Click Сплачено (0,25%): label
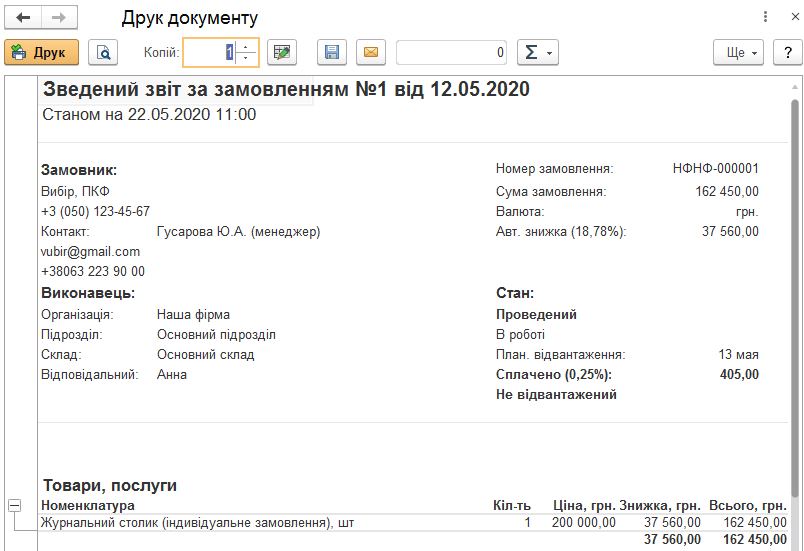 click(x=554, y=375)
